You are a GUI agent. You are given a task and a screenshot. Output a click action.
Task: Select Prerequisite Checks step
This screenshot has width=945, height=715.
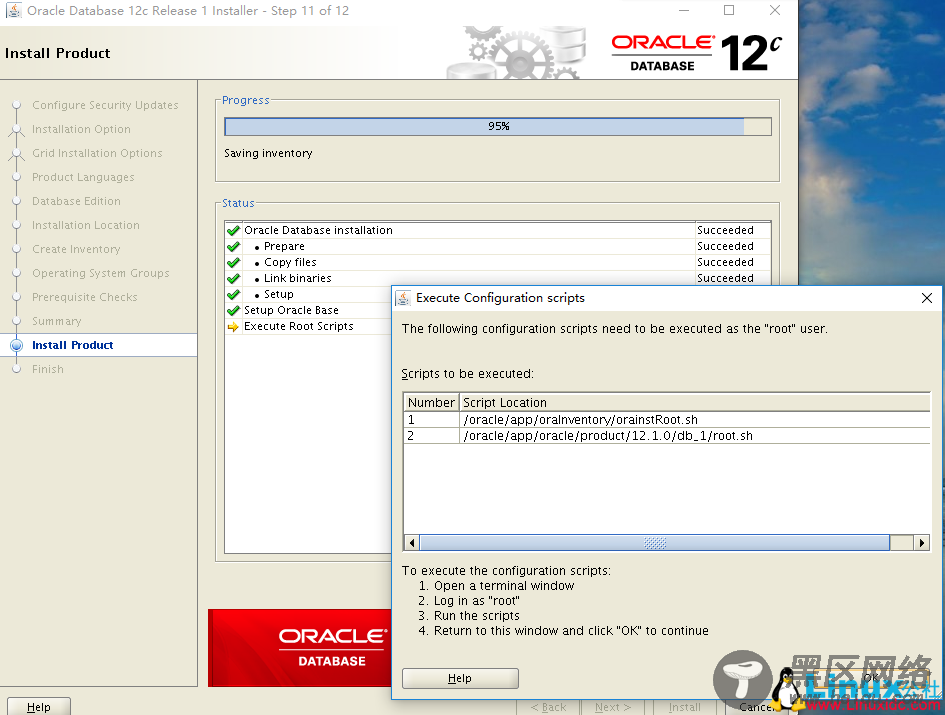point(85,297)
